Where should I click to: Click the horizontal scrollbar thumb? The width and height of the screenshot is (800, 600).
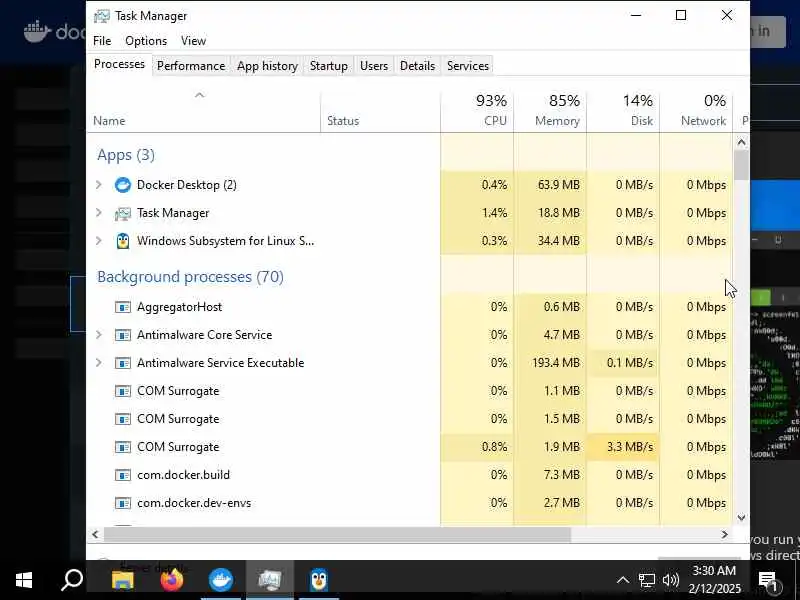(337, 534)
